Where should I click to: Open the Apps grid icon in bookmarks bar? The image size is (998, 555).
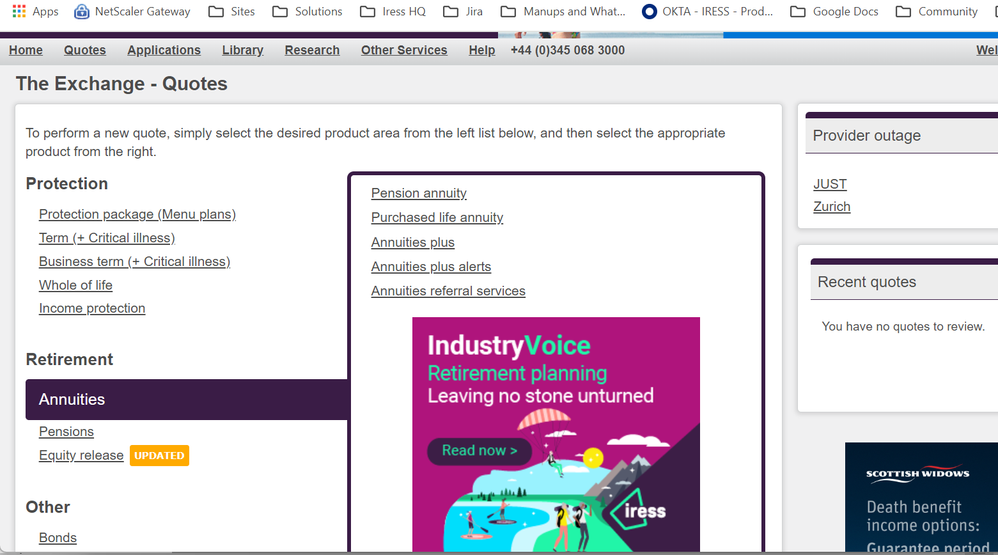pyautogui.click(x=19, y=11)
